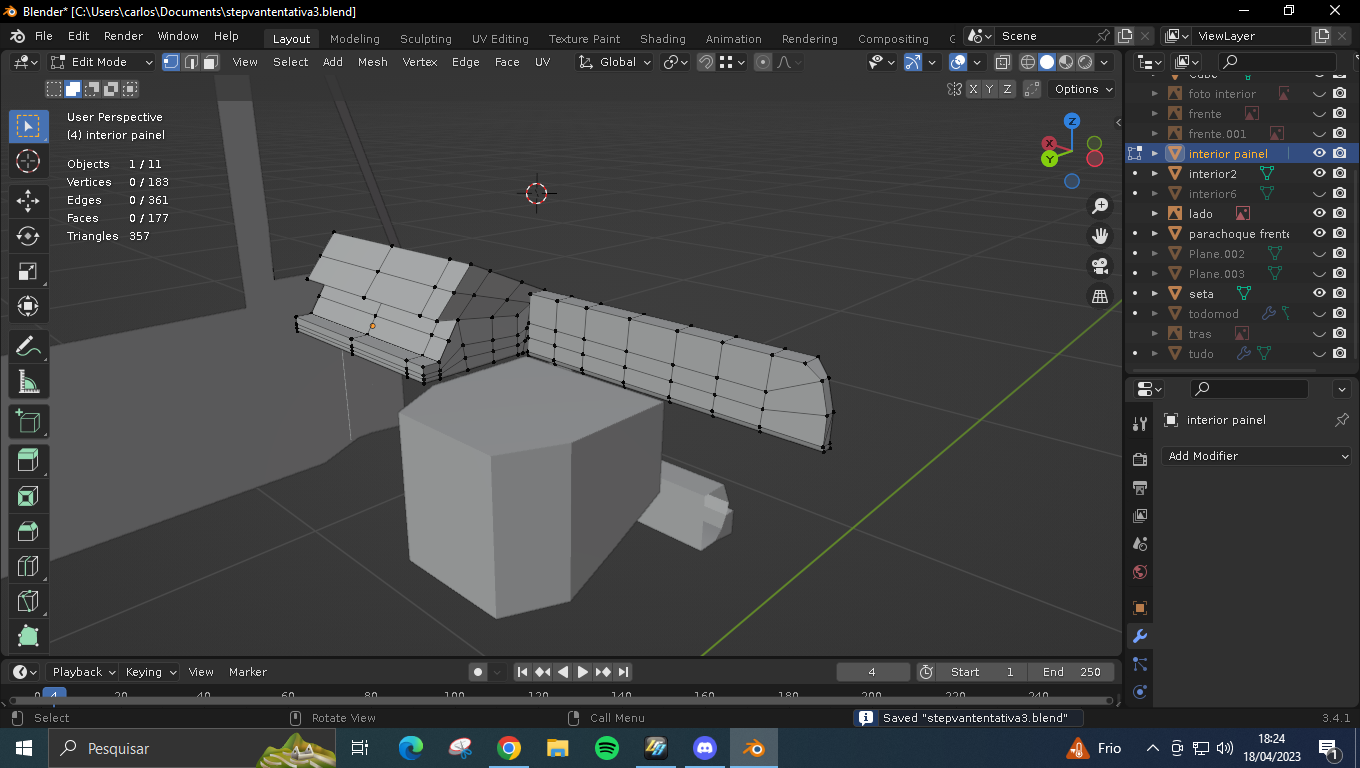The width and height of the screenshot is (1360, 768).
Task: Toggle snapping magnet
Action: point(706,62)
